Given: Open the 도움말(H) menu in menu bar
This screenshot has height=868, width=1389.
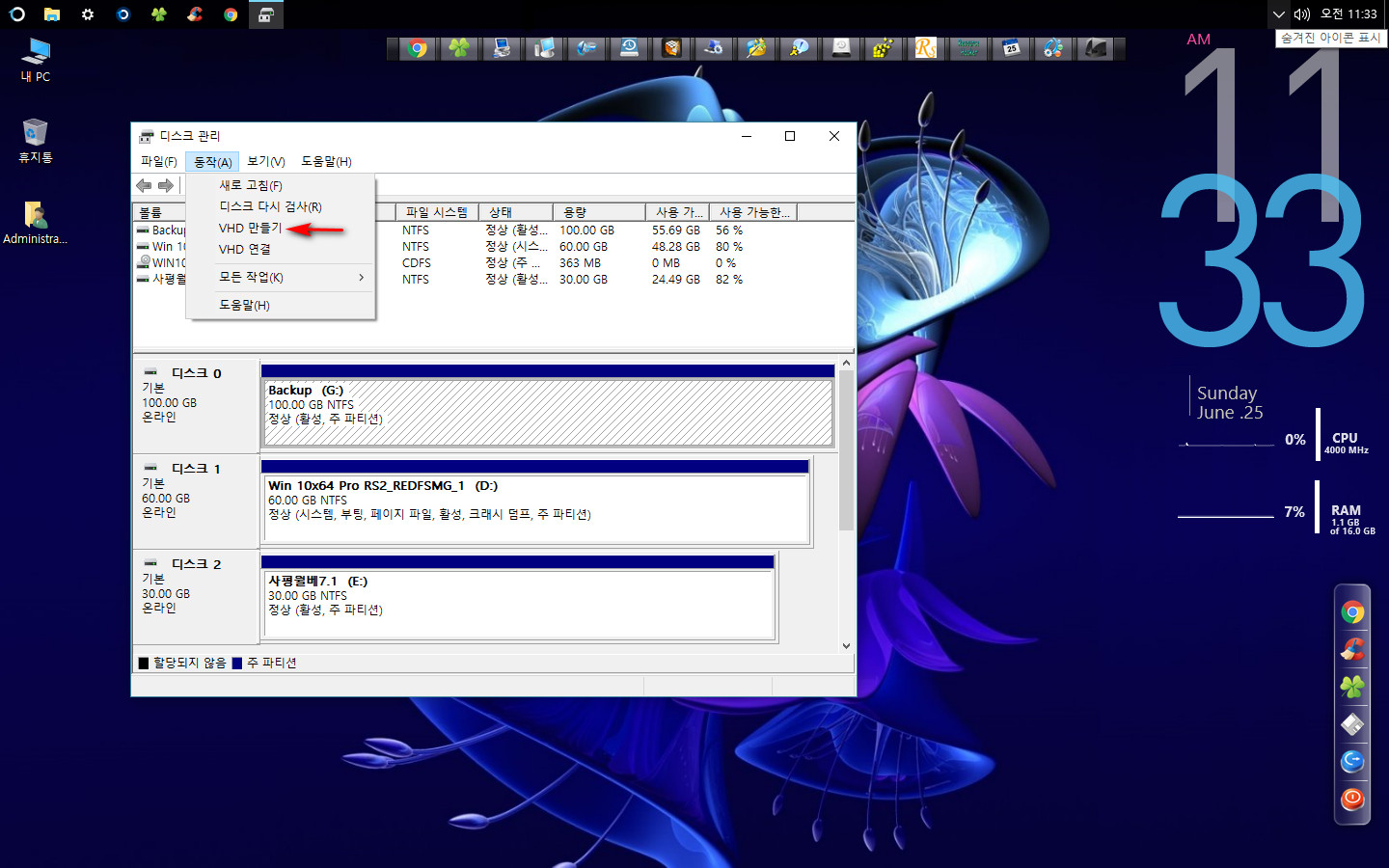Looking at the screenshot, I should click(326, 161).
